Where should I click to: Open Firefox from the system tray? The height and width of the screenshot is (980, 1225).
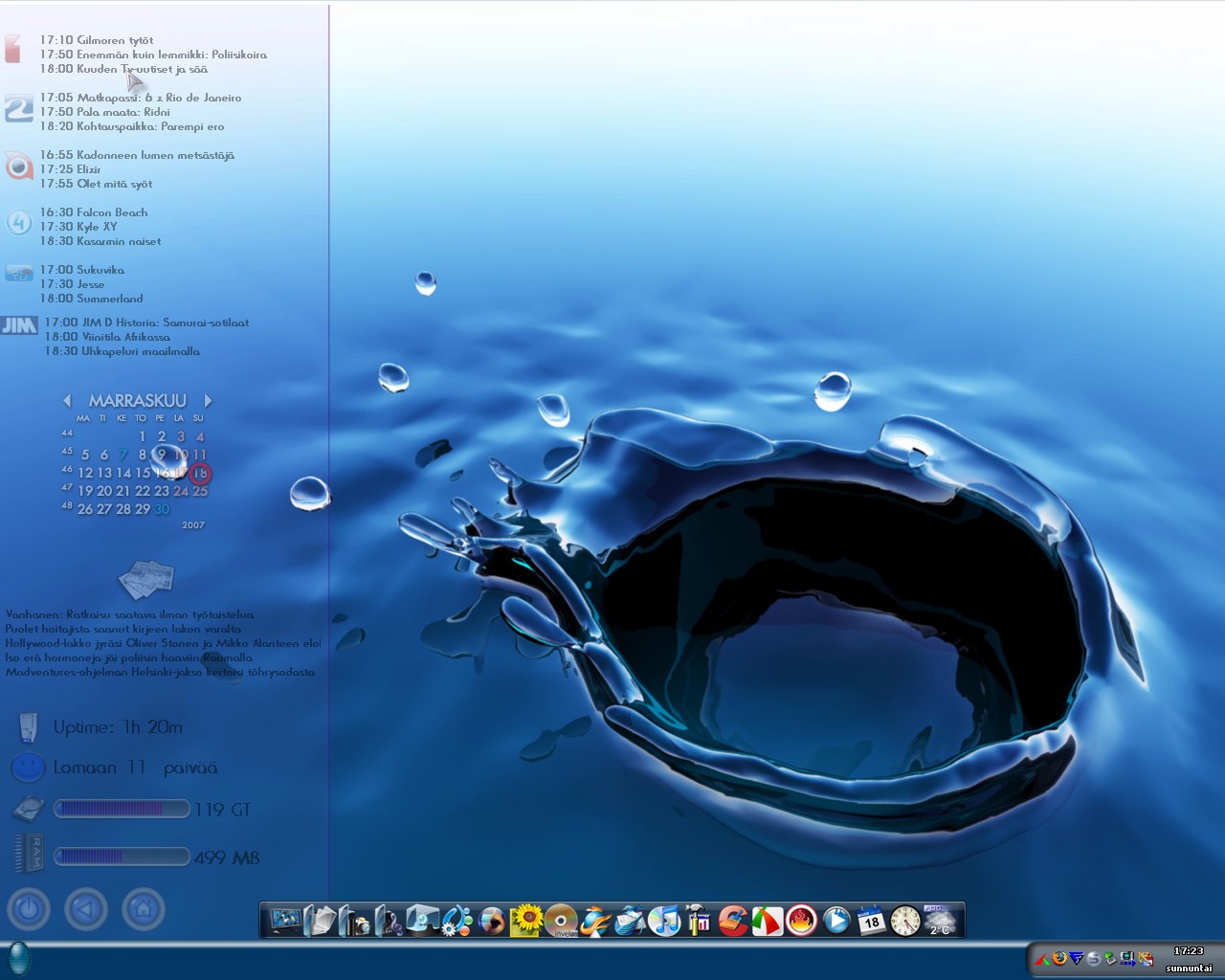[x=1058, y=958]
